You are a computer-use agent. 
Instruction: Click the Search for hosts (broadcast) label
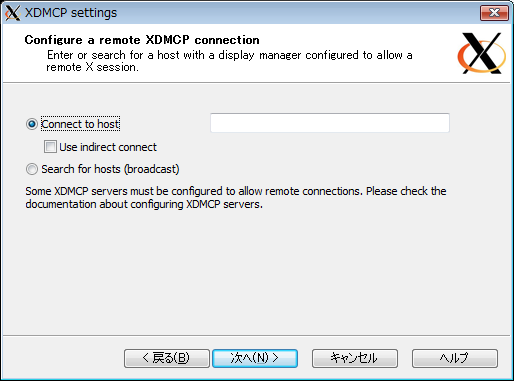pyautogui.click(x=110, y=169)
